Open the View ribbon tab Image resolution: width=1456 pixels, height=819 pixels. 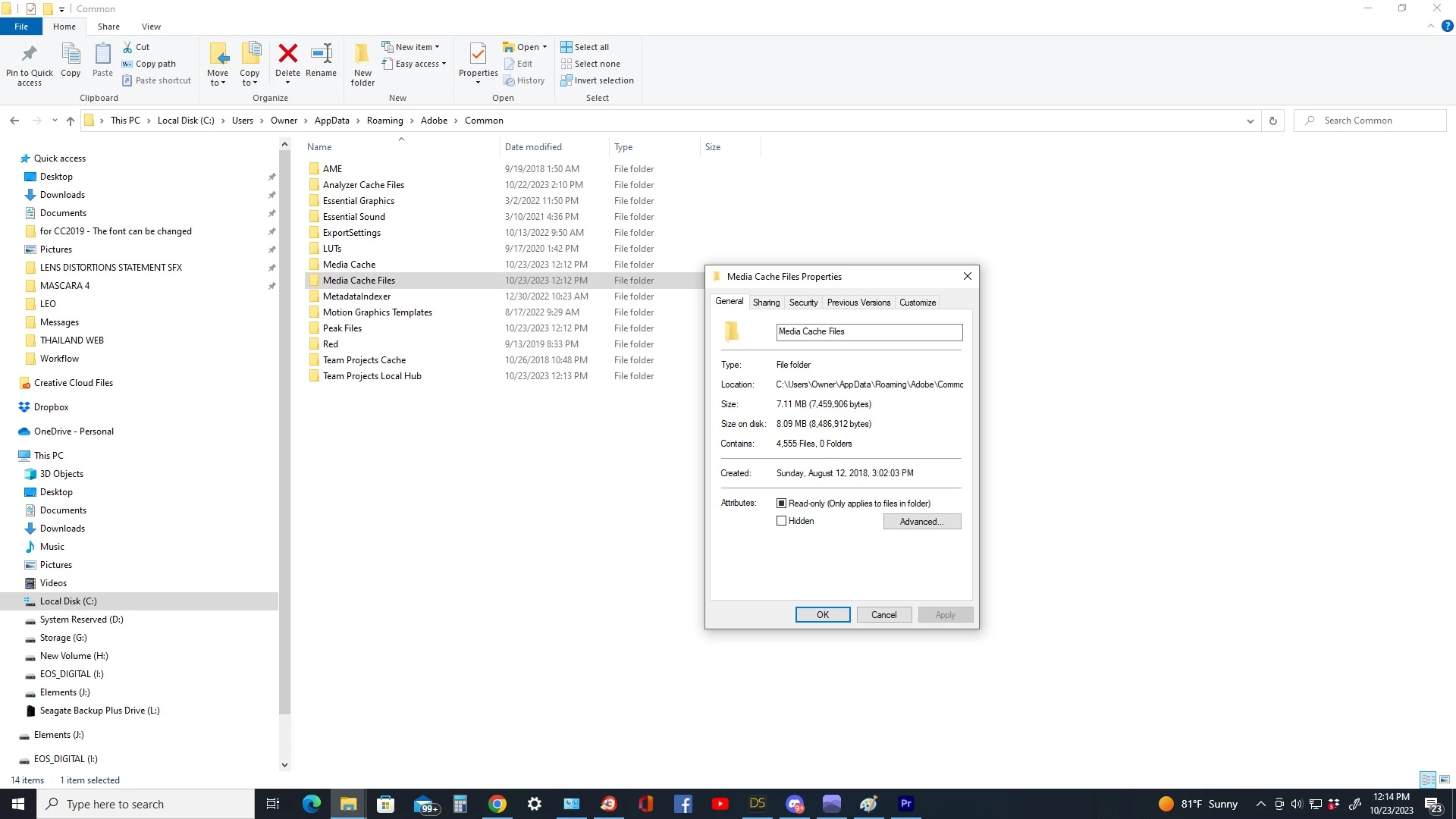(151, 27)
